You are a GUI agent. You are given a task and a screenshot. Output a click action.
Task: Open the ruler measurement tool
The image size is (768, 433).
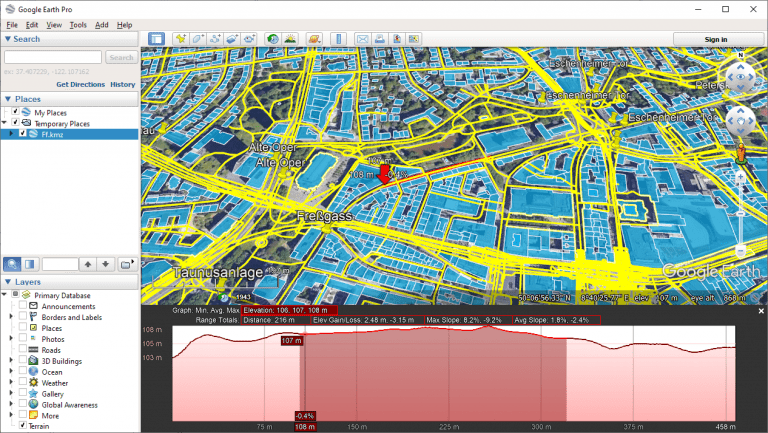pyautogui.click(x=338, y=39)
